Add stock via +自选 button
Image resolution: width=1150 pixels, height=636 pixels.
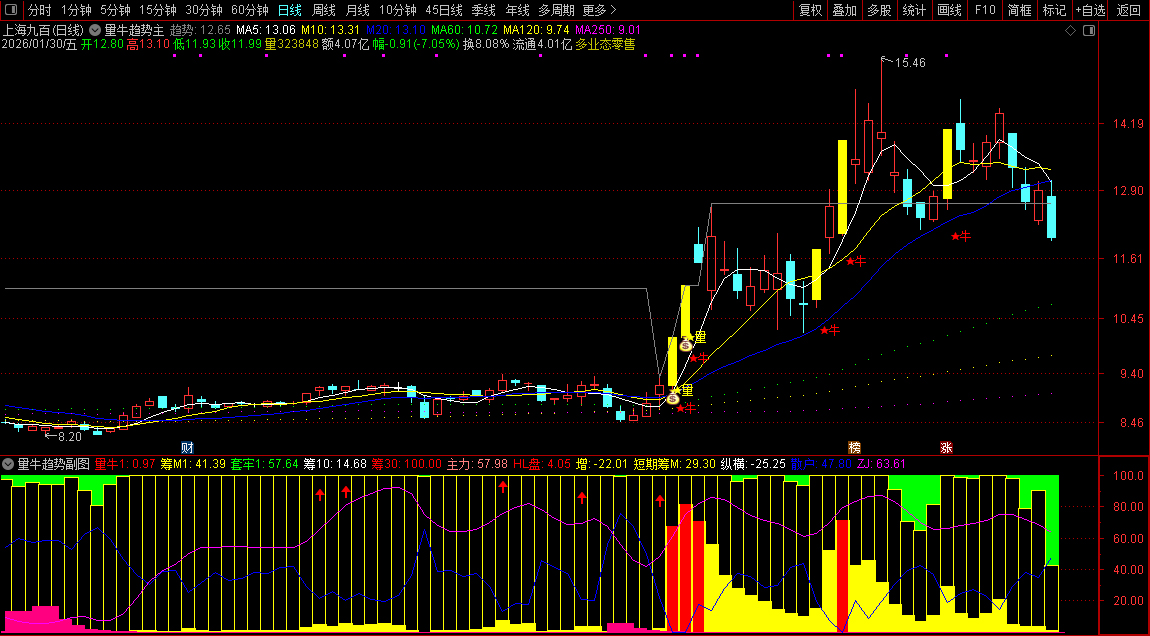tap(1091, 10)
